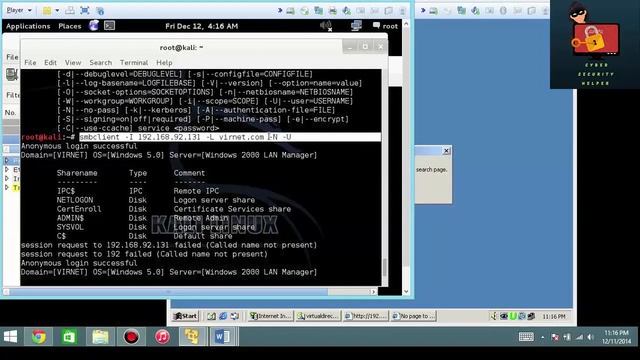640x360 pixels.
Task: Click the network adapter device icon in Kali Player
Action: point(319,11)
